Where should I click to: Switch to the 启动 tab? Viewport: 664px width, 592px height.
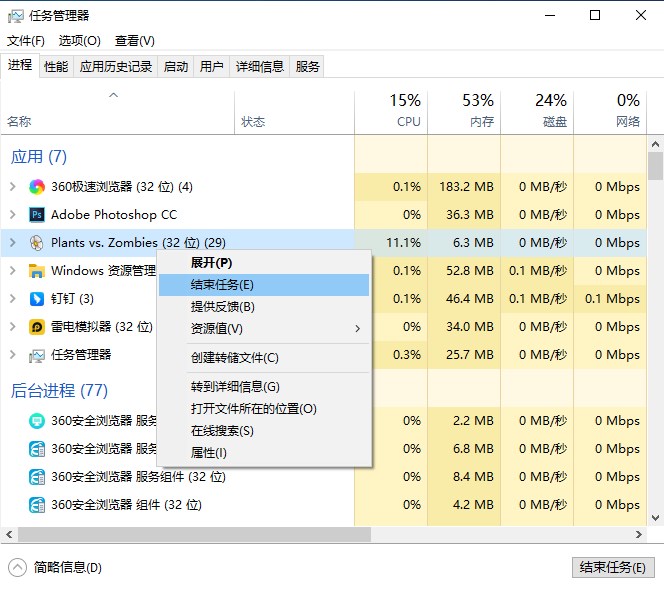coord(176,66)
